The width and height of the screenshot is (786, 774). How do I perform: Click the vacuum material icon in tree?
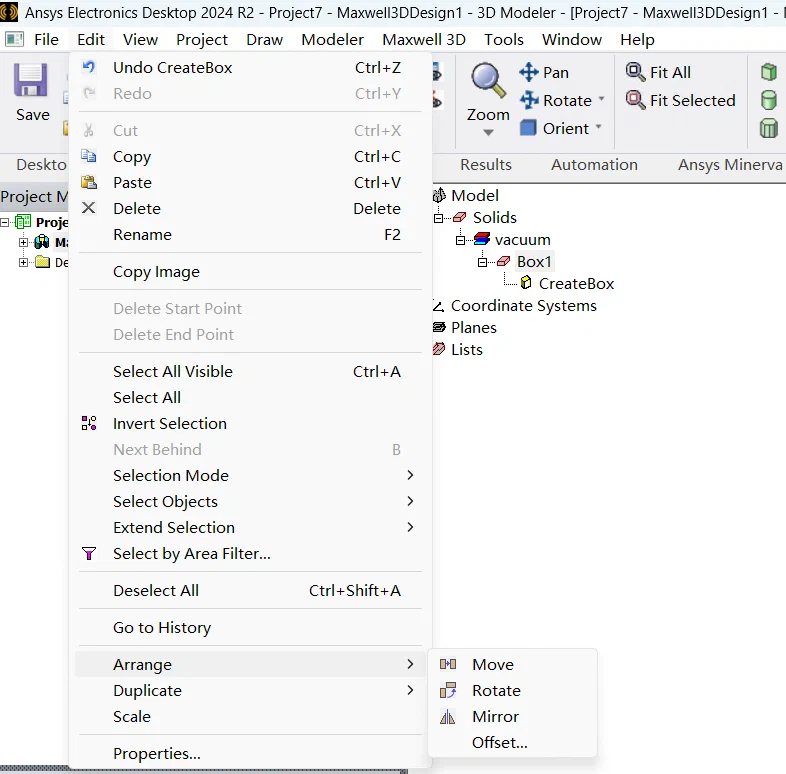pos(482,239)
